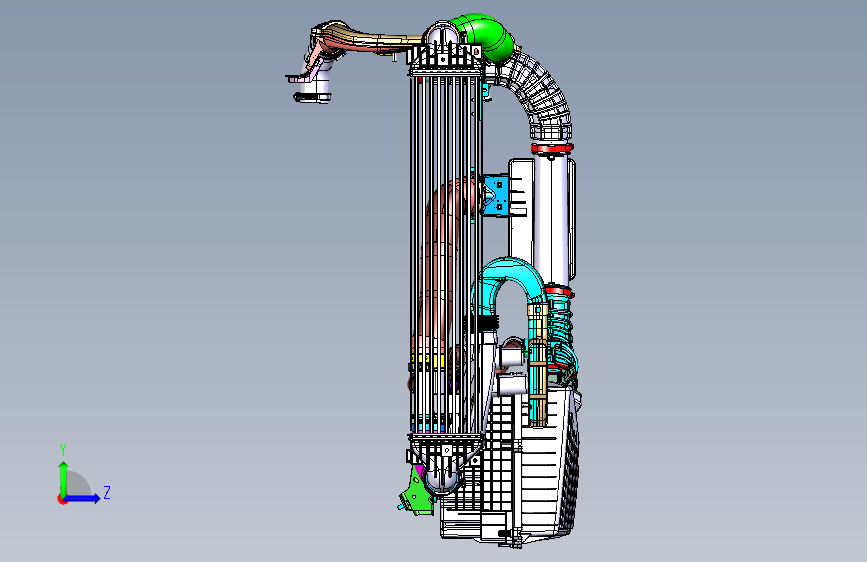The image size is (867, 562).
Task: Select the tan vertical strap
Action: [x=537, y=365]
